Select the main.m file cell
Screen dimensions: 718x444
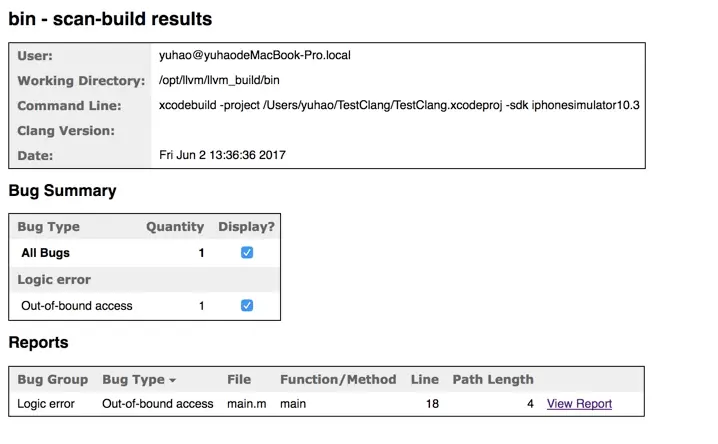click(x=247, y=404)
